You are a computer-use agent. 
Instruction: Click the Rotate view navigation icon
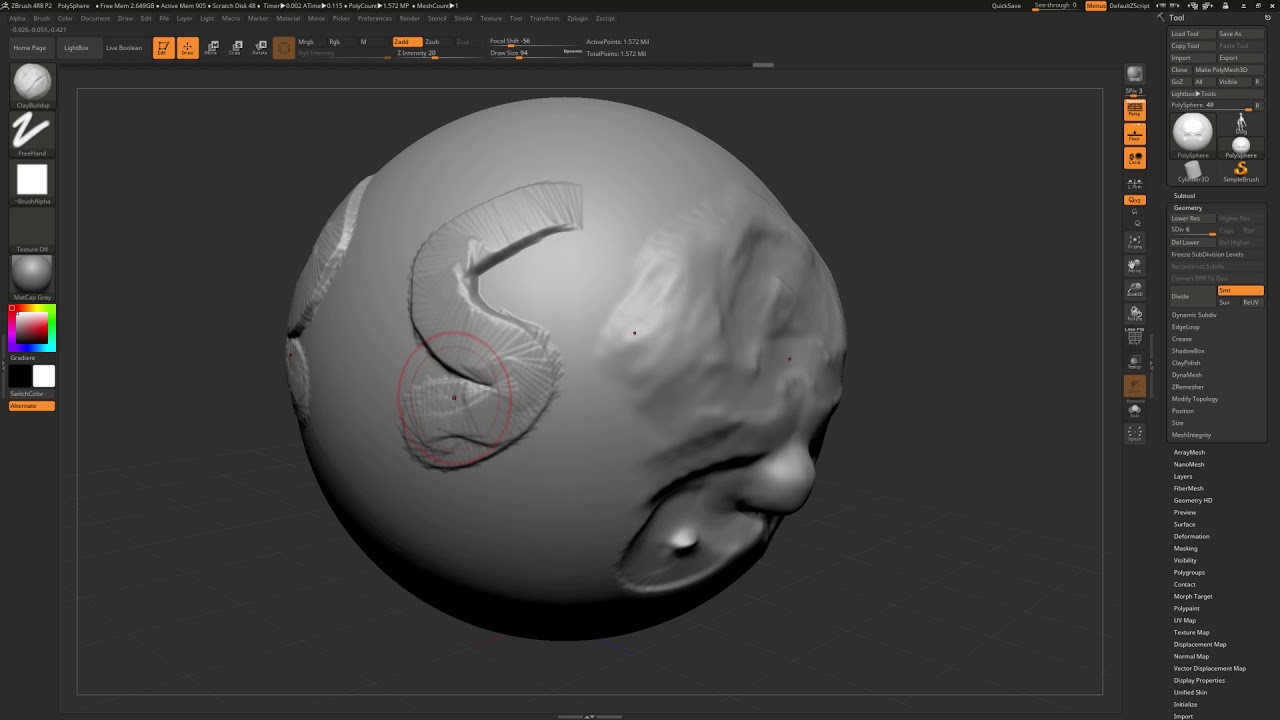click(1135, 314)
